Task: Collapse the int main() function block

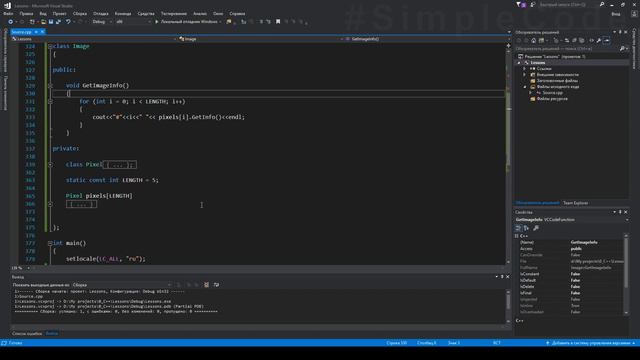Action: click(x=50, y=243)
